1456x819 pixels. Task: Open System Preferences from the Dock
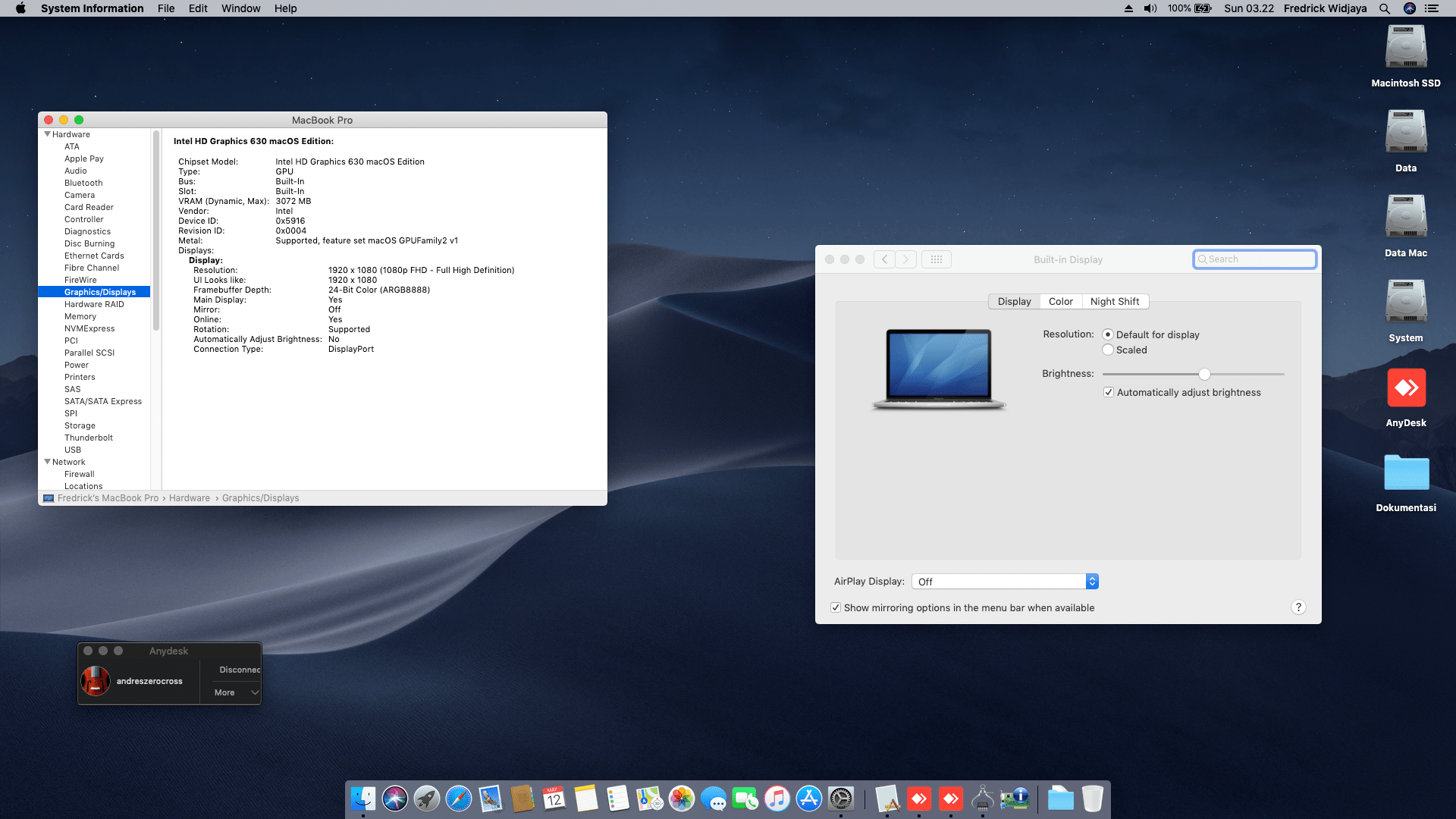pyautogui.click(x=840, y=799)
